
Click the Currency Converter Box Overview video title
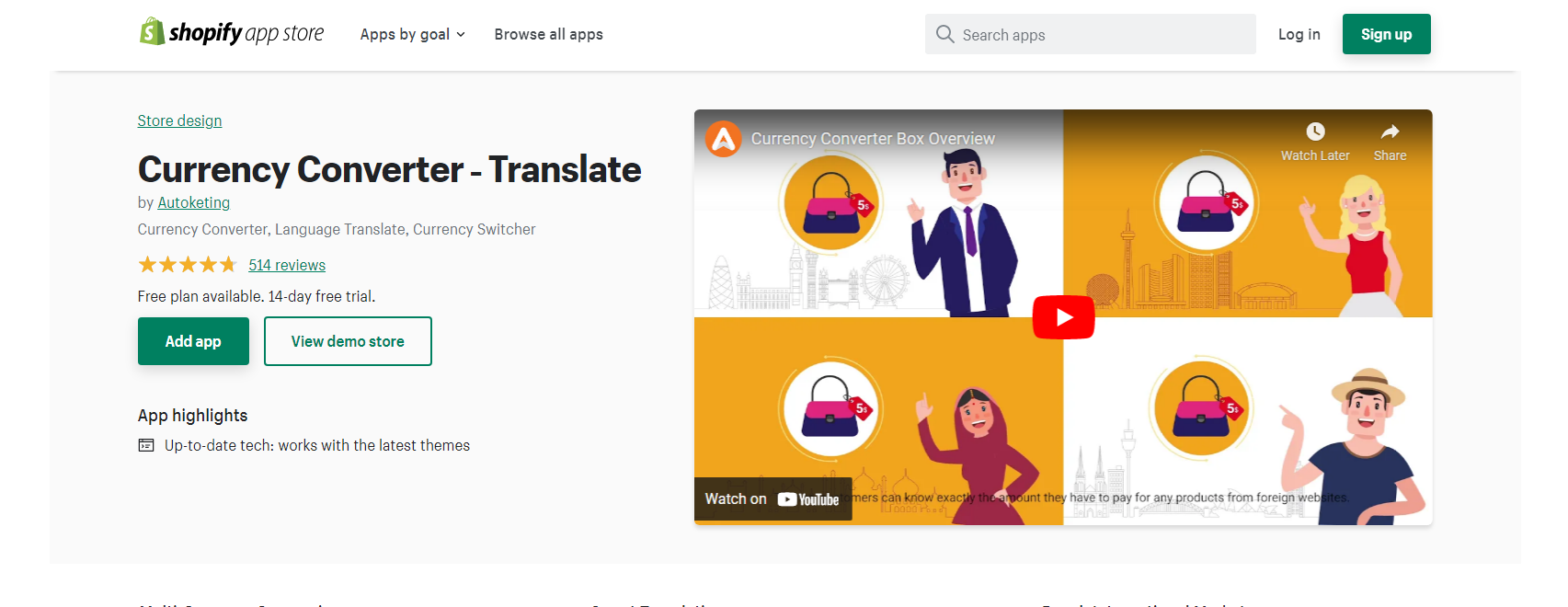[x=873, y=139]
